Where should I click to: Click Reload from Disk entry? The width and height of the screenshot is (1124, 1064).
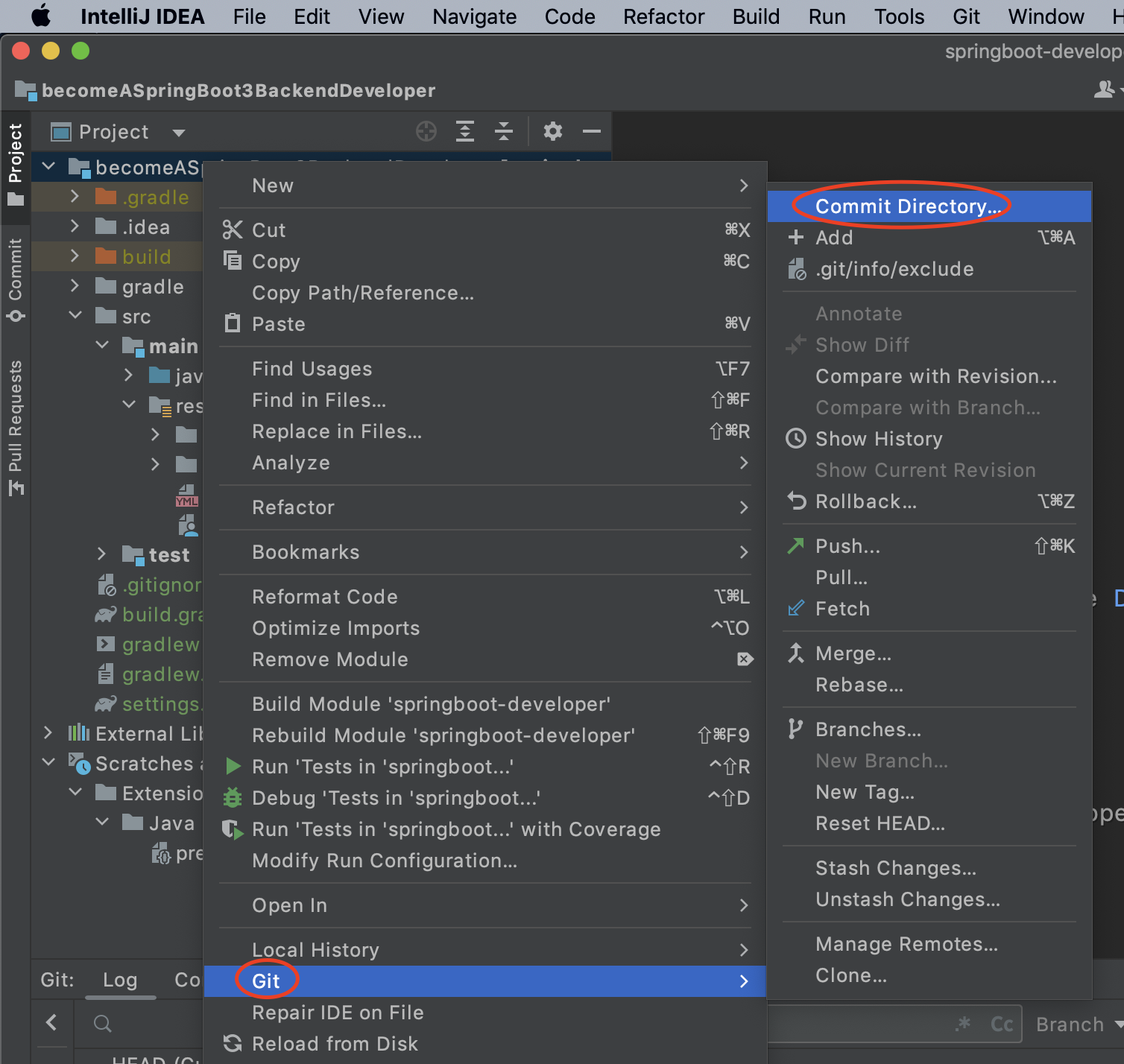point(484,1044)
